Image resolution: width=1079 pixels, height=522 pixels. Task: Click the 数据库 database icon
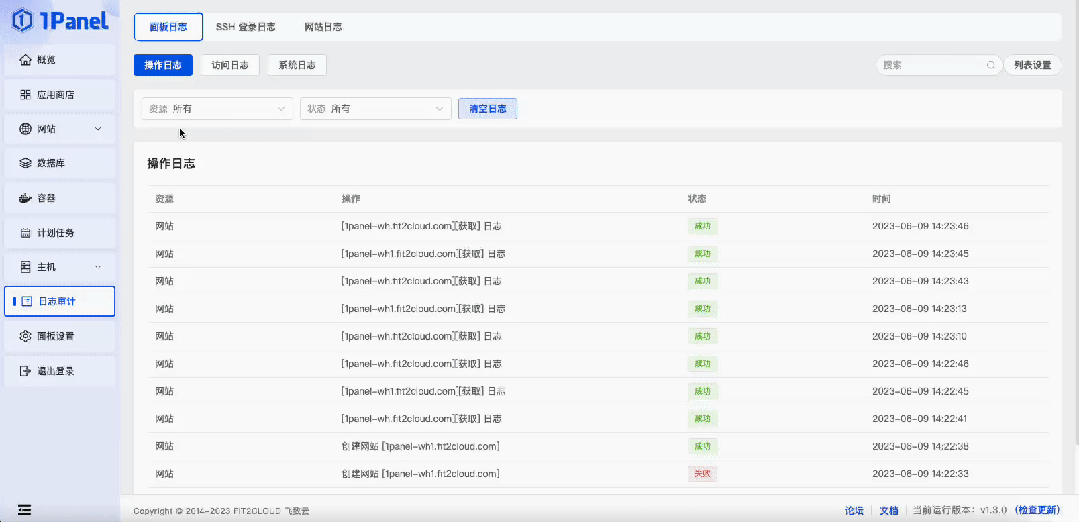(x=25, y=163)
